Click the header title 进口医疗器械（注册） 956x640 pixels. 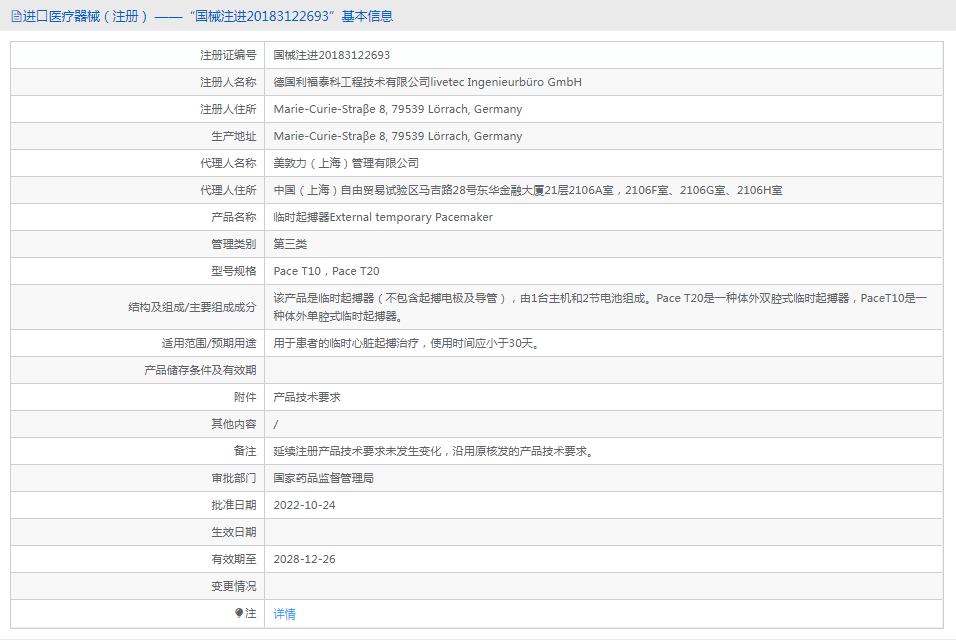click(x=86, y=16)
